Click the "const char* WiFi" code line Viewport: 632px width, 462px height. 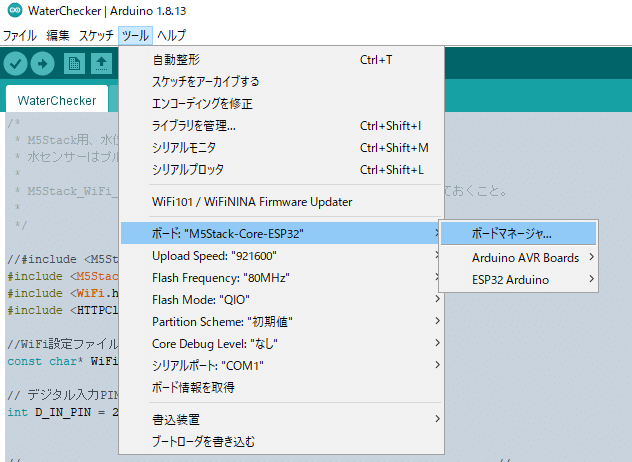(x=63, y=361)
